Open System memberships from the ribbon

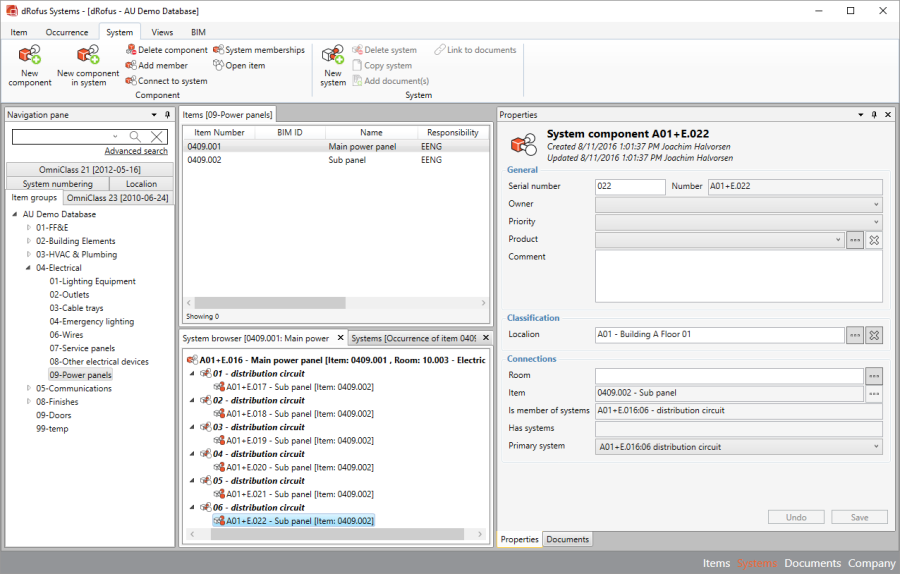point(219,50)
